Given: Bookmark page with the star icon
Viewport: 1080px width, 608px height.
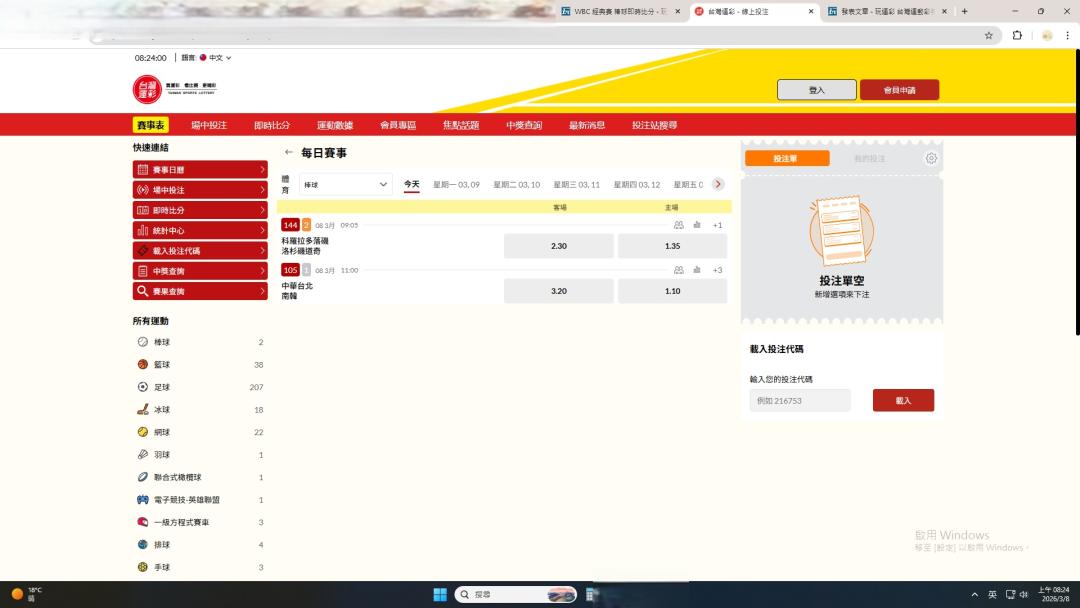Looking at the screenshot, I should (988, 35).
